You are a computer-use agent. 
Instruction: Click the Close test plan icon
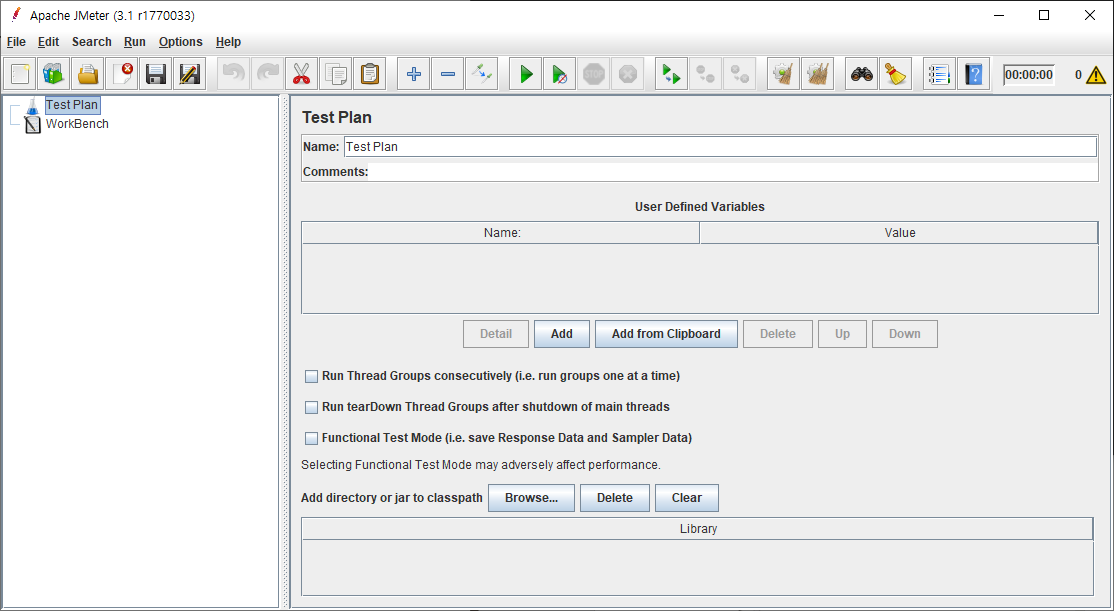pos(121,74)
